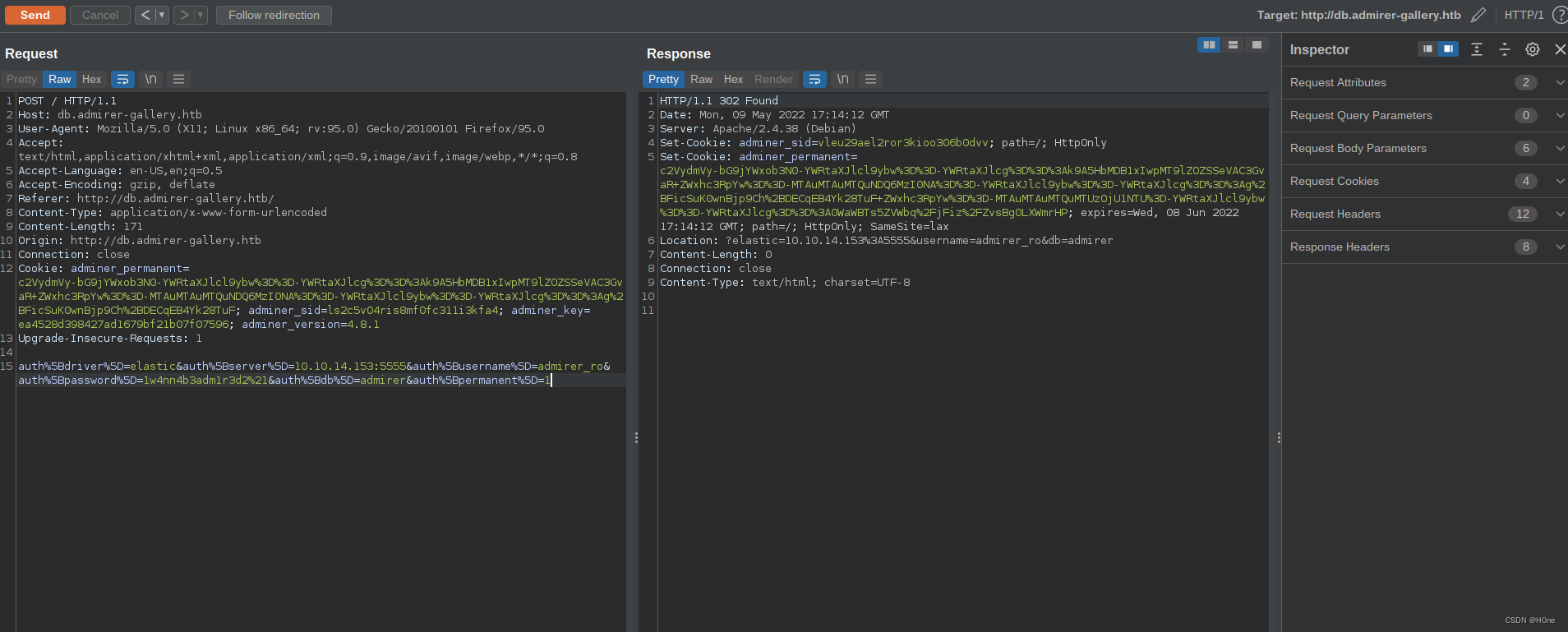This screenshot has width=1568, height=632.
Task: Click the HTTP/1 protocol label
Action: [x=1524, y=15]
